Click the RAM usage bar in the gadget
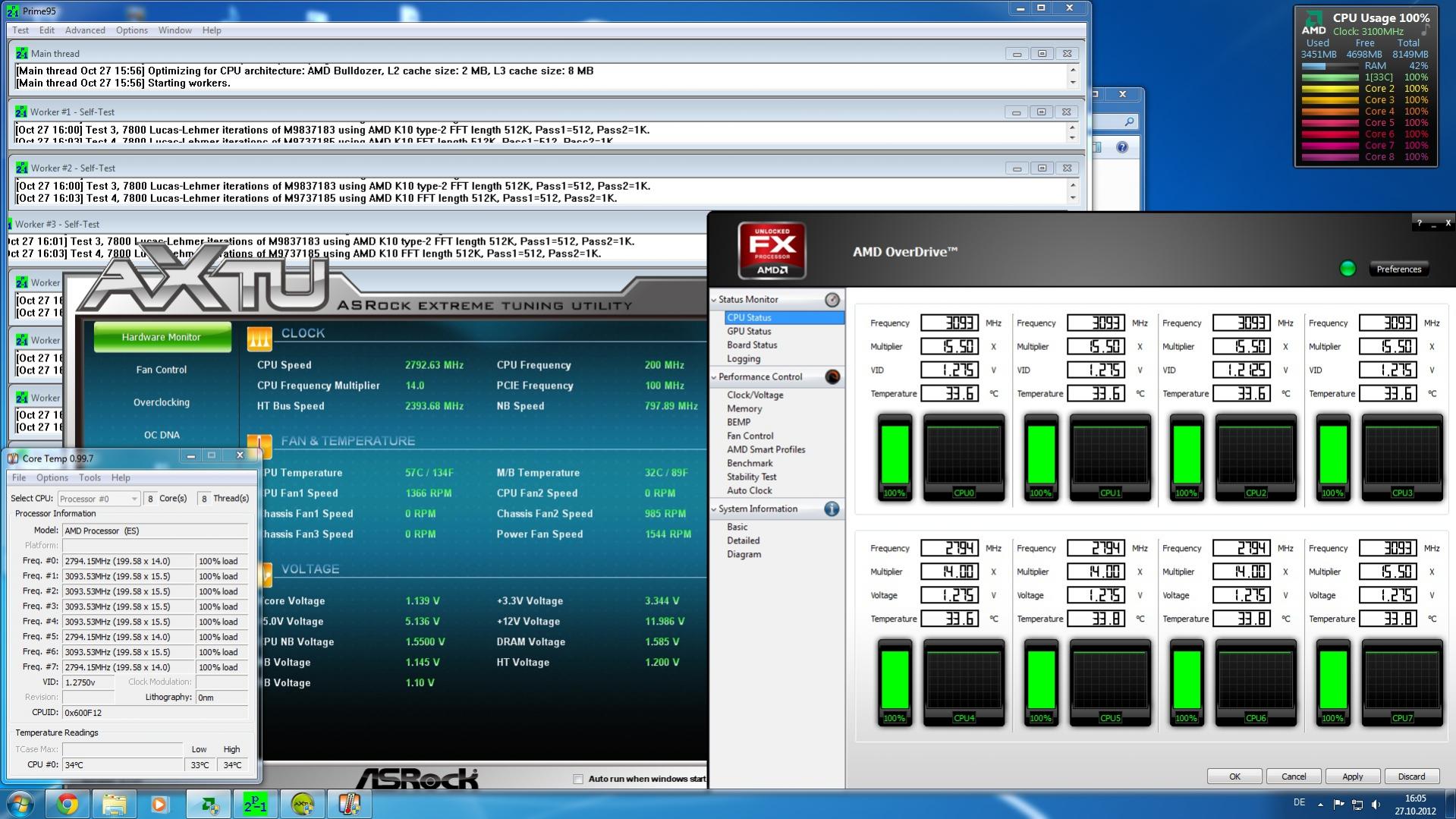This screenshot has height=819, width=1456. point(1329,66)
